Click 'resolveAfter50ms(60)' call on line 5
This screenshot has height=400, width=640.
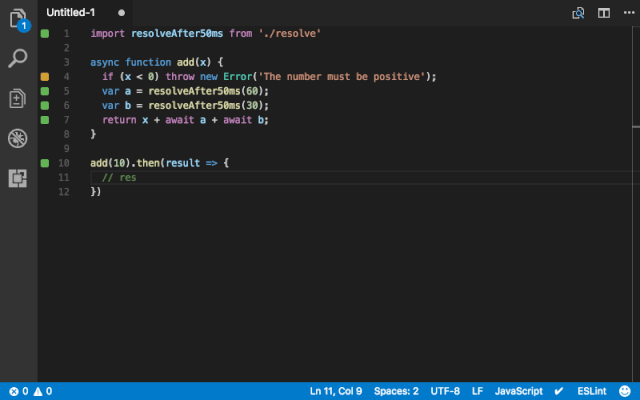[205, 91]
